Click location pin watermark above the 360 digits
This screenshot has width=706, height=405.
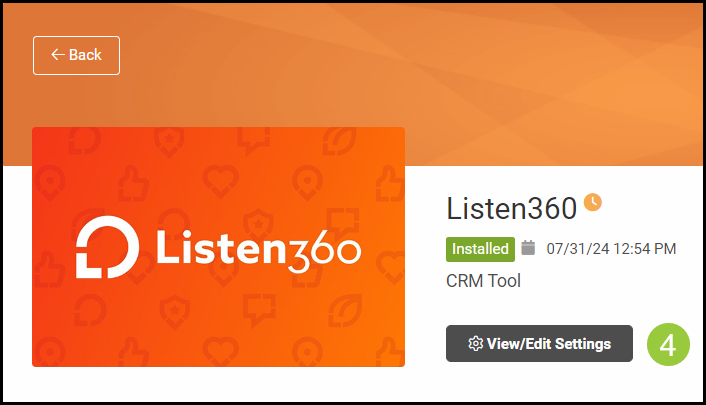click(308, 182)
